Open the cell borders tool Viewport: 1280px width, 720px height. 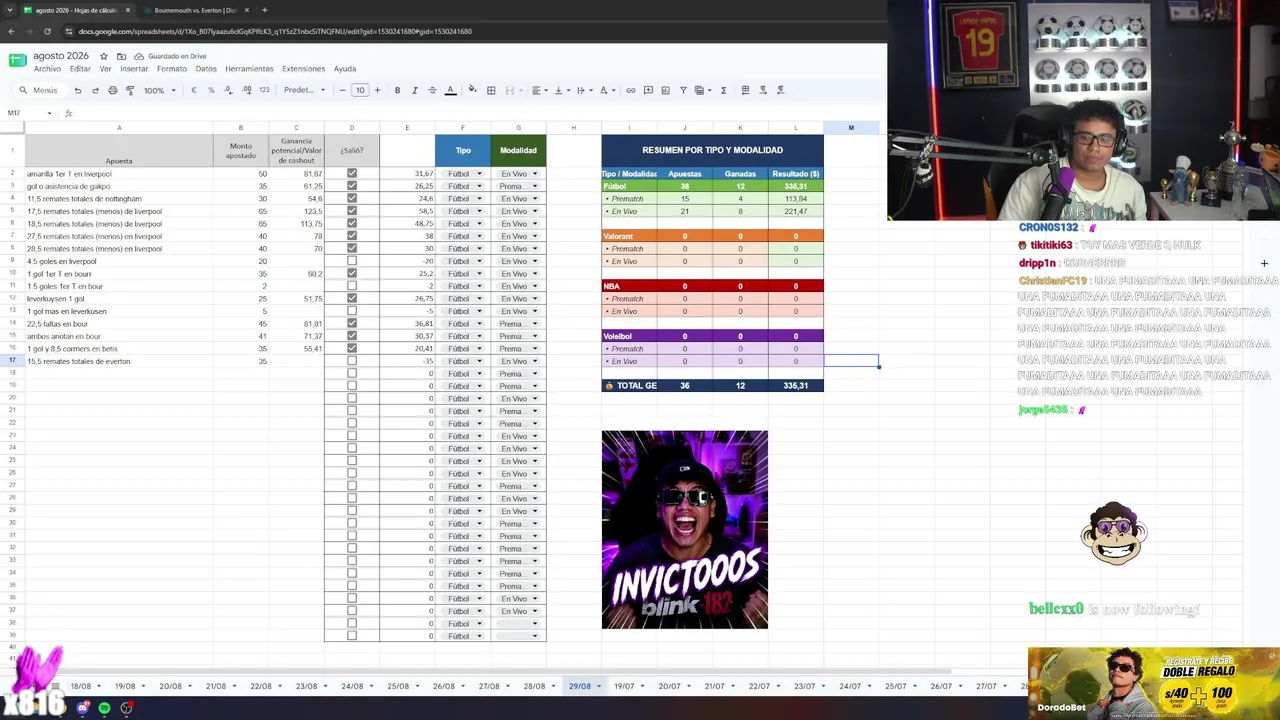click(x=491, y=90)
